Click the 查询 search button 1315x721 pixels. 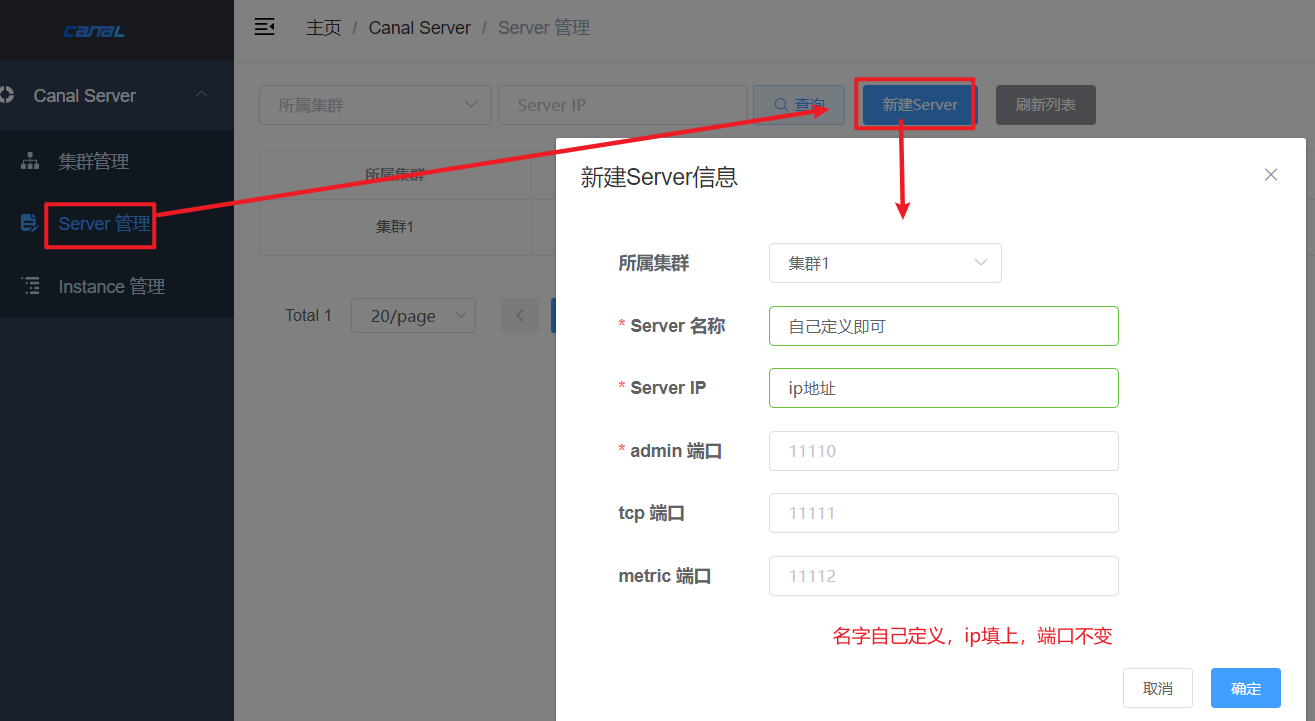pyautogui.click(x=799, y=105)
